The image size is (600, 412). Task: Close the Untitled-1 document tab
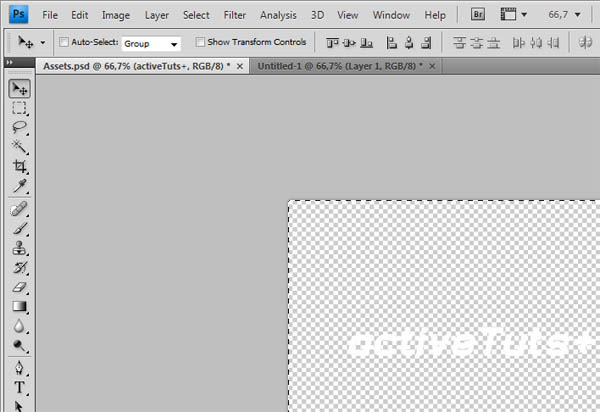pos(432,67)
